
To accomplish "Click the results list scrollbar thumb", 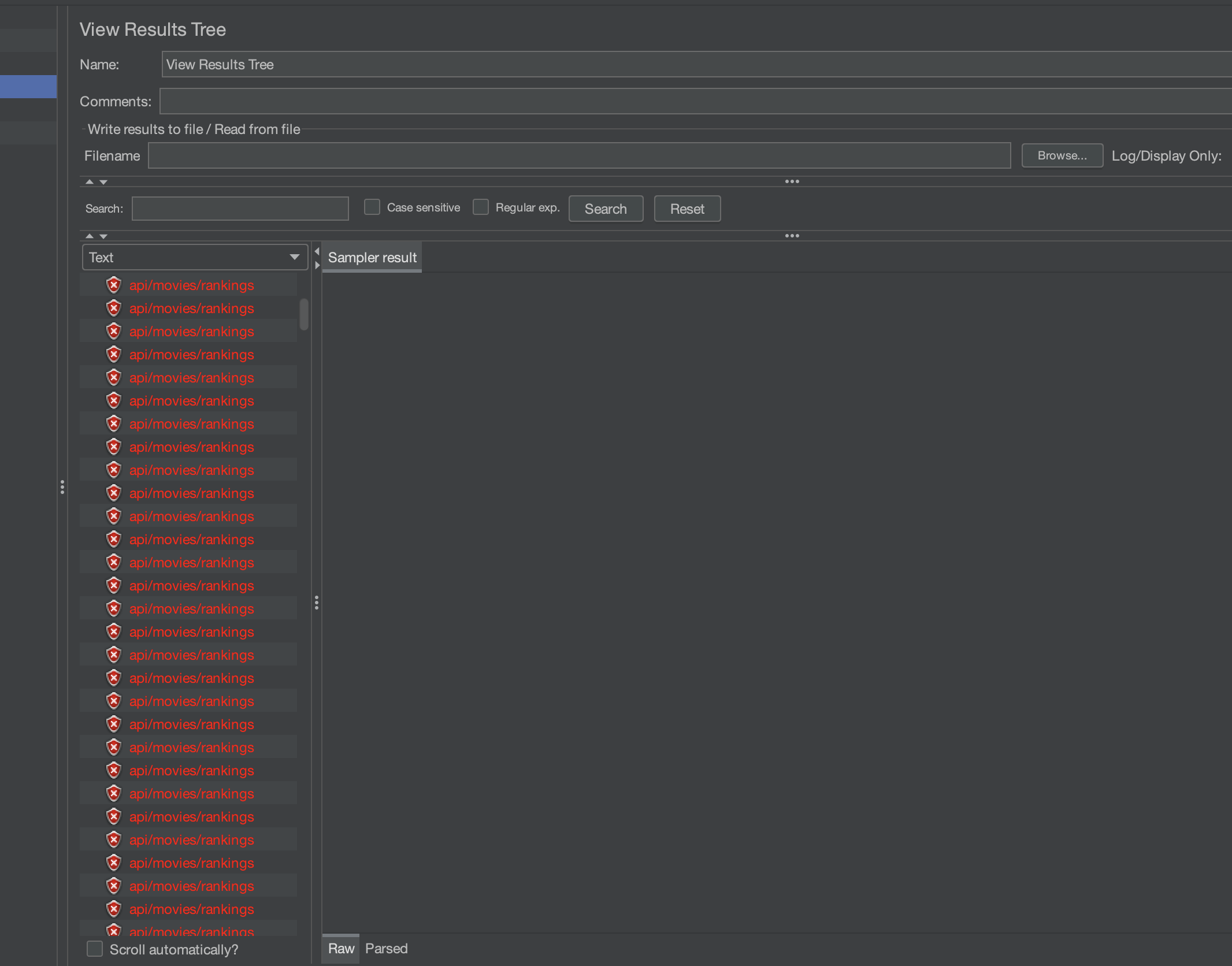I will click(x=304, y=314).
